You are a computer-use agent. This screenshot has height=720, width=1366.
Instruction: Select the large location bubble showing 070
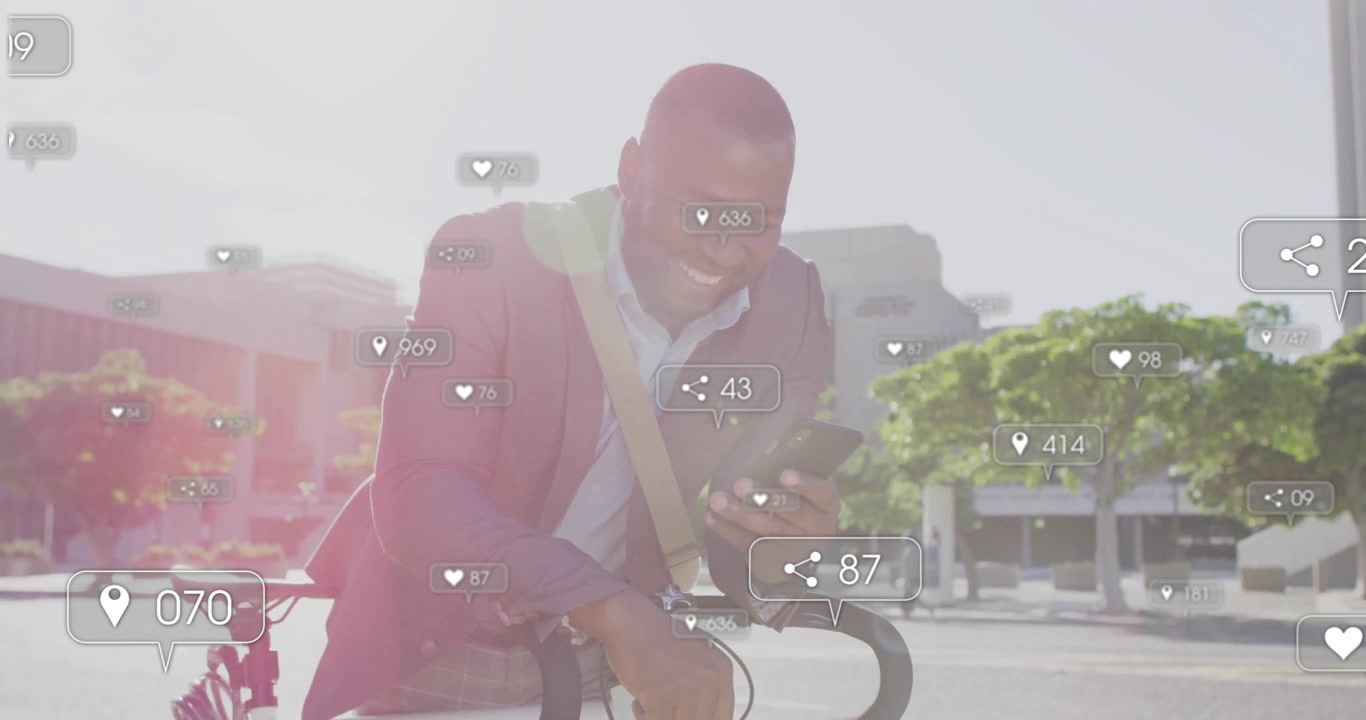(166, 607)
